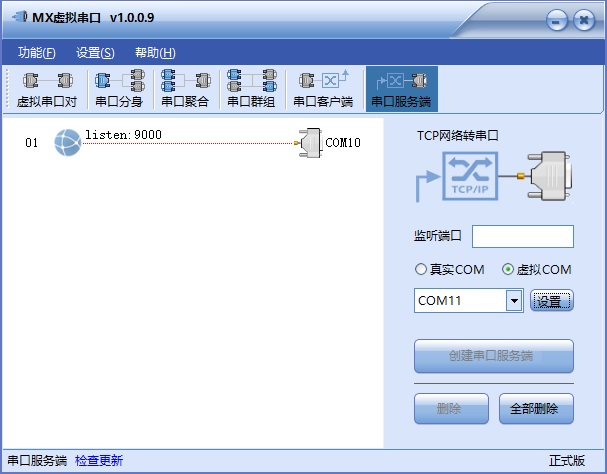The image size is (607, 474).
Task: Open the 帮助(H) menu
Action: click(x=155, y=52)
